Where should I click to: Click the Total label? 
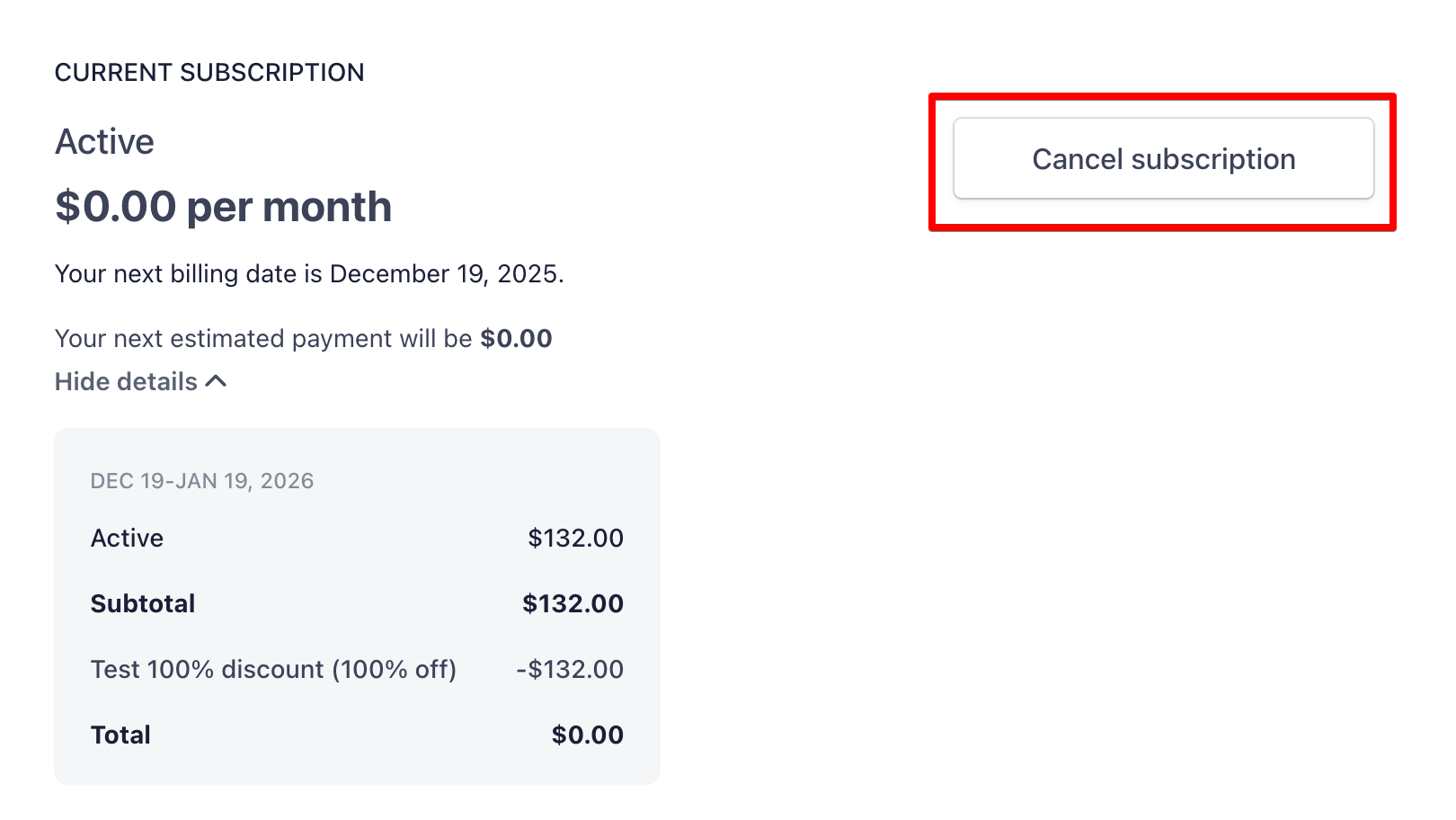pos(120,735)
